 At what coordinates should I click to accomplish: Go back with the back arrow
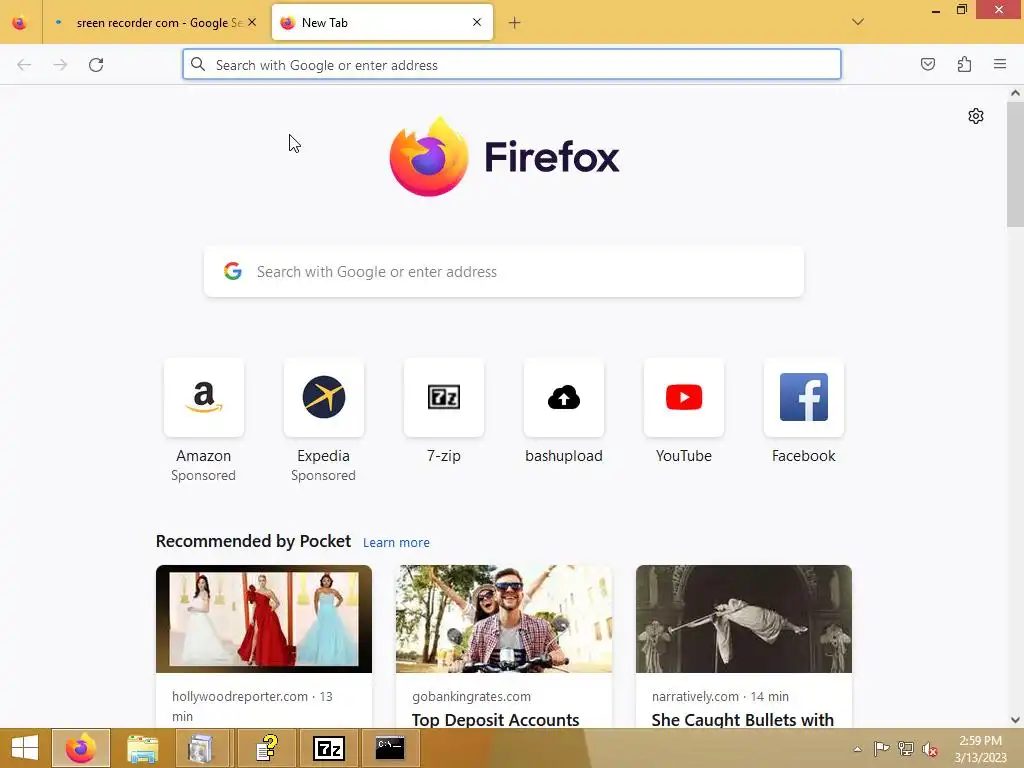click(x=24, y=65)
